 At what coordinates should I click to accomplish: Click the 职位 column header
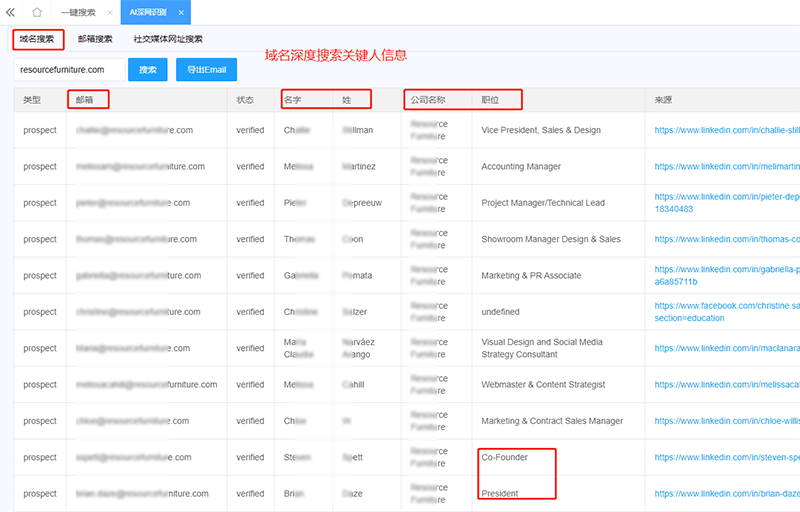[x=490, y=100]
